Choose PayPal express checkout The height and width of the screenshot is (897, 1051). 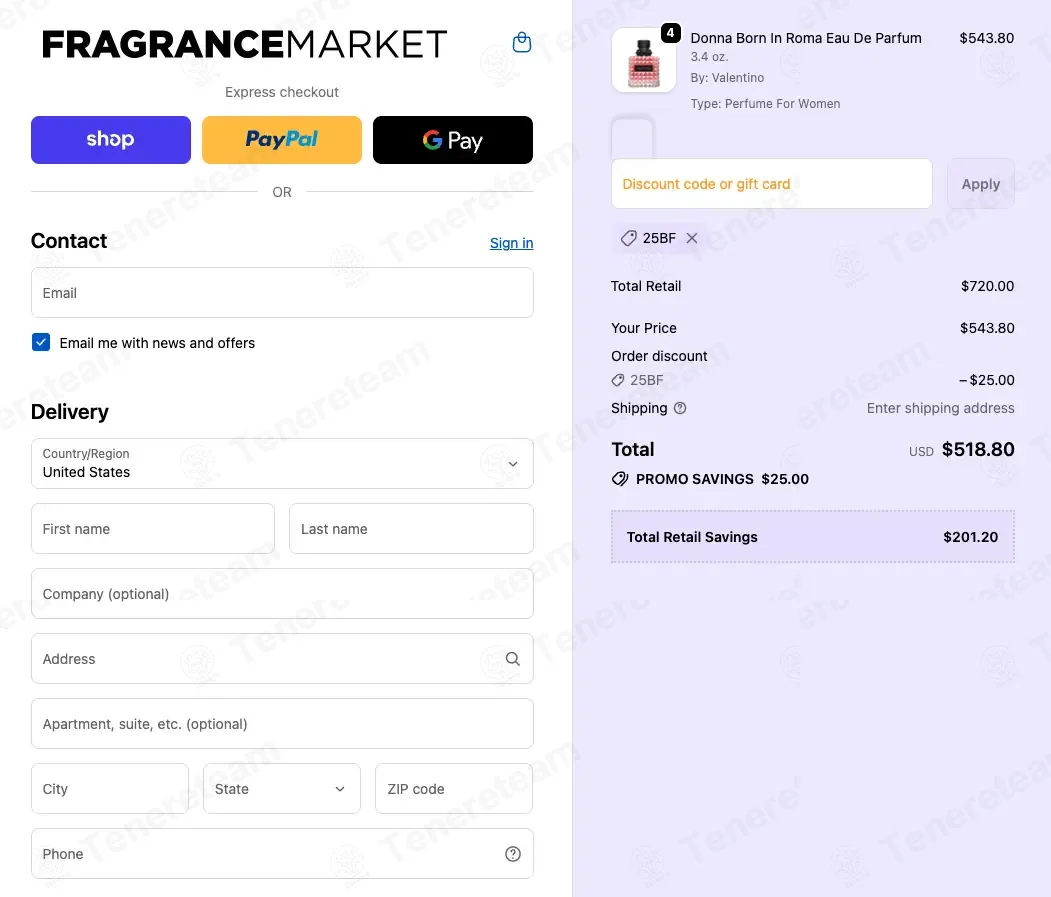282,139
